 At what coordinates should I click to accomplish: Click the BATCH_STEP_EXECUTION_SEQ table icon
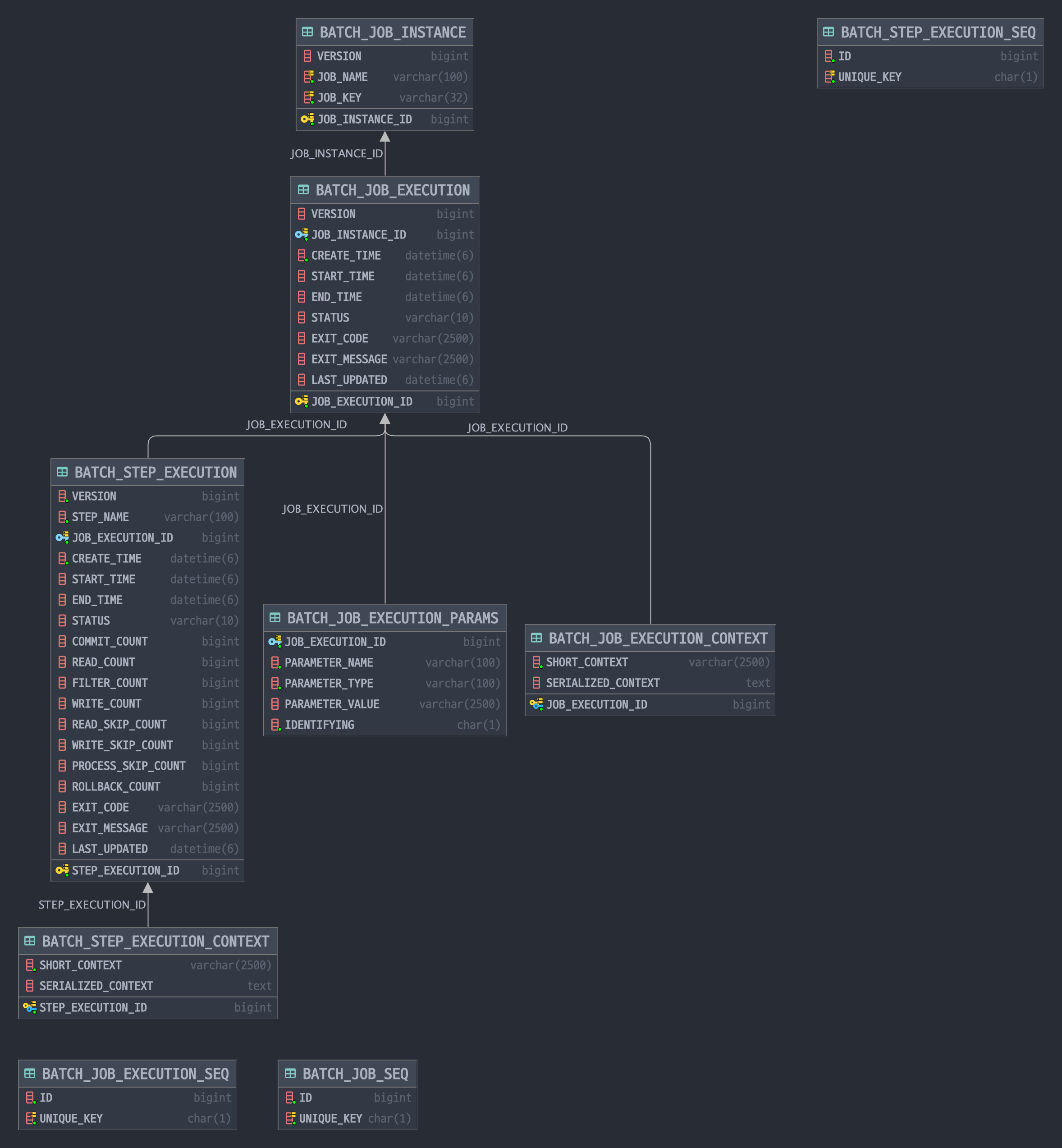click(x=828, y=32)
